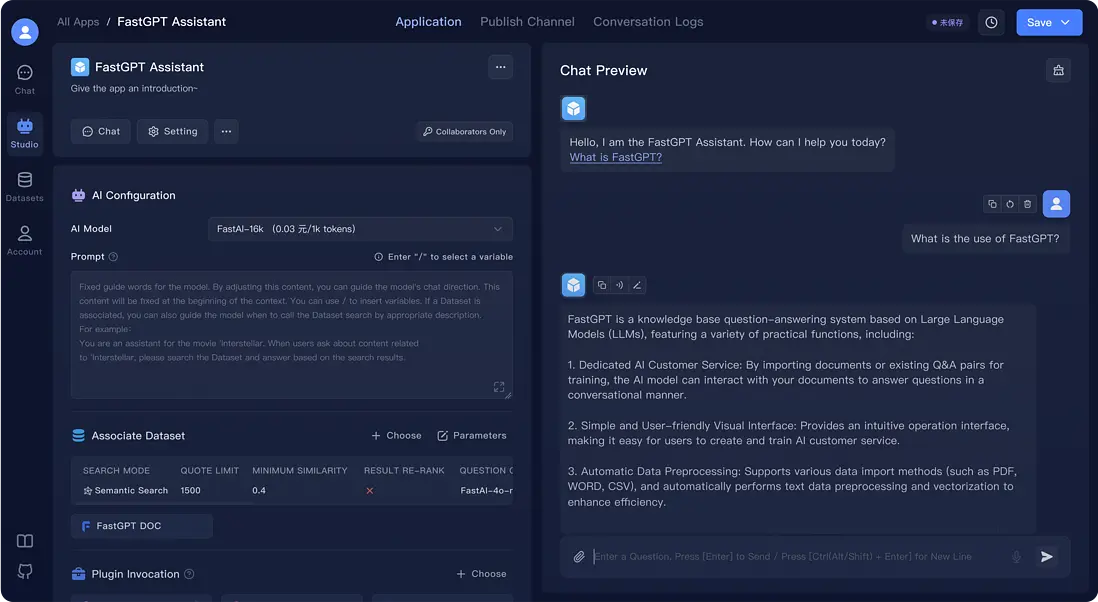Image resolution: width=1098 pixels, height=602 pixels.
Task: Go to All Apps breadcrumb
Action: click(x=78, y=22)
